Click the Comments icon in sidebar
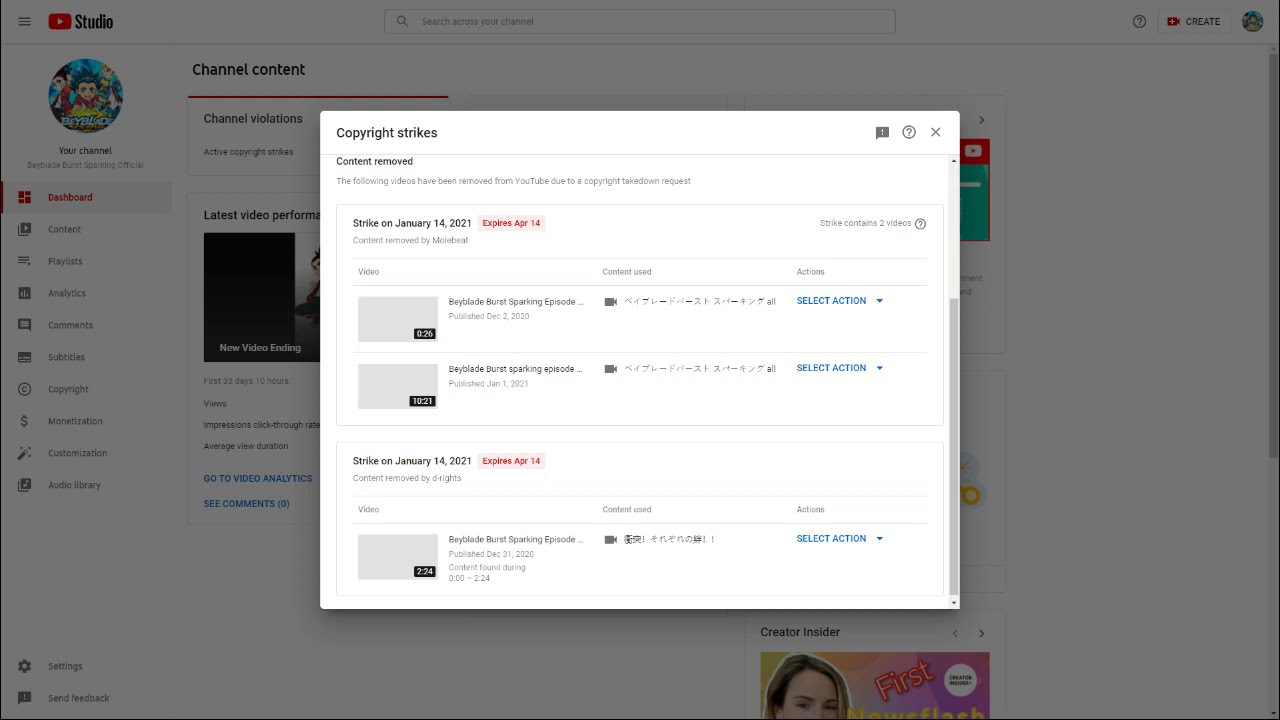Image resolution: width=1280 pixels, height=720 pixels. coord(25,325)
